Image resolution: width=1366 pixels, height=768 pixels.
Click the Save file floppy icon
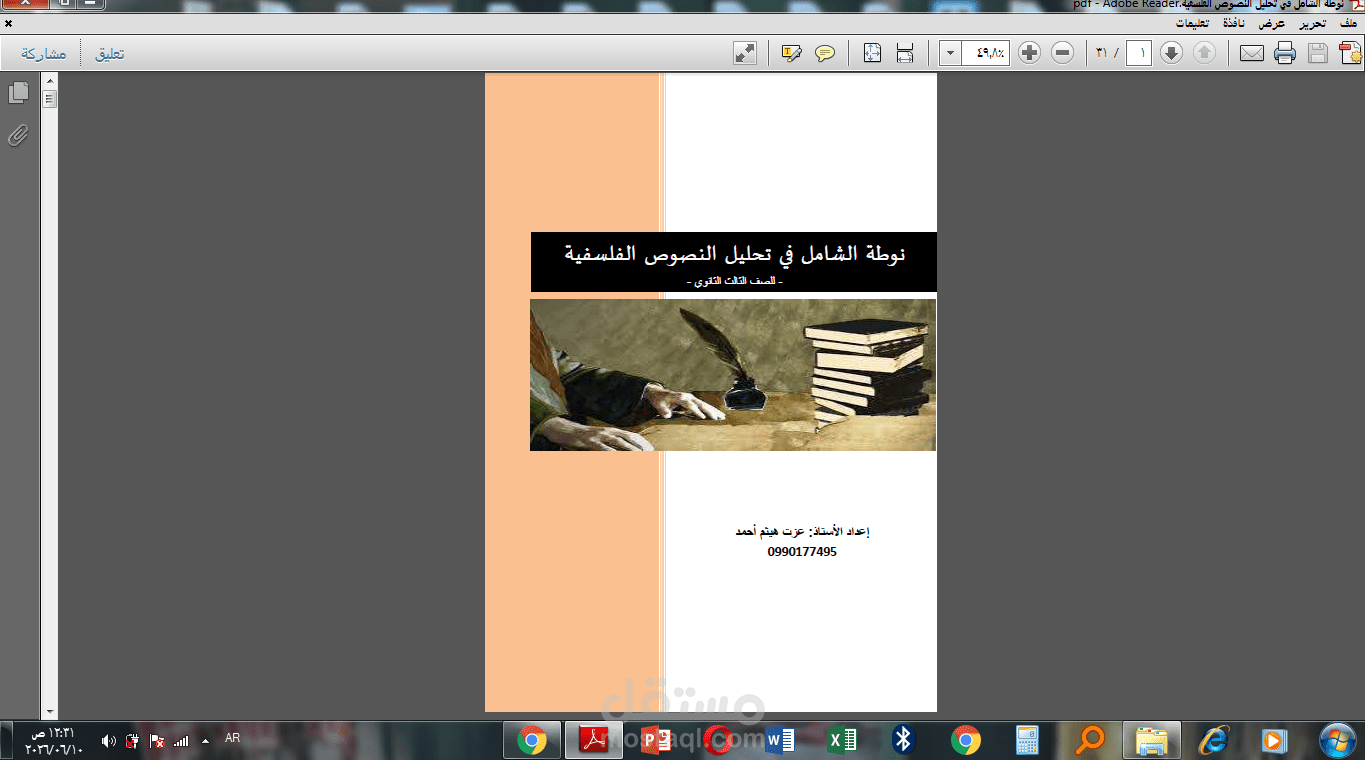[1318, 53]
